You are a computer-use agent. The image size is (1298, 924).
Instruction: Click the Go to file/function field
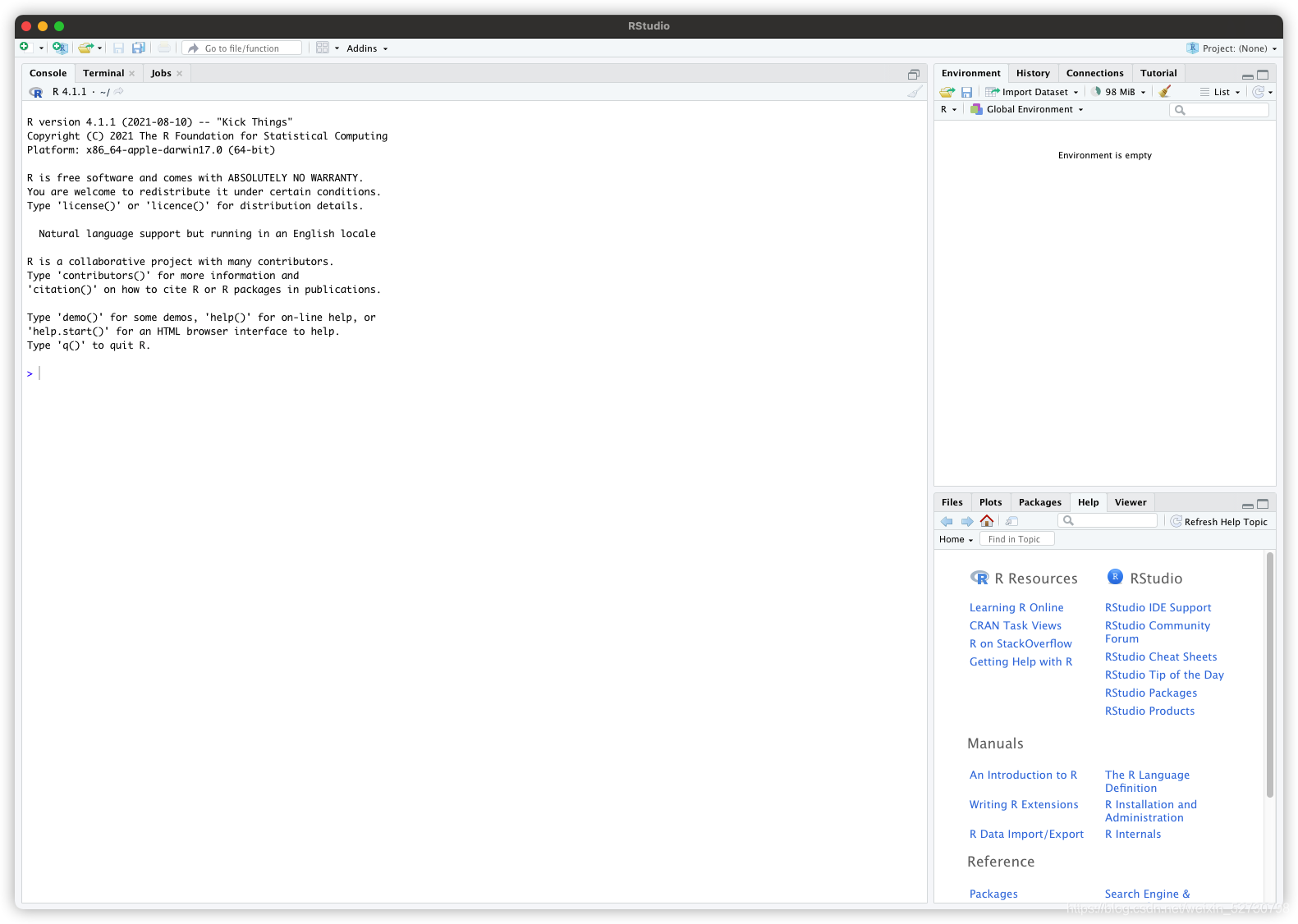(x=241, y=48)
